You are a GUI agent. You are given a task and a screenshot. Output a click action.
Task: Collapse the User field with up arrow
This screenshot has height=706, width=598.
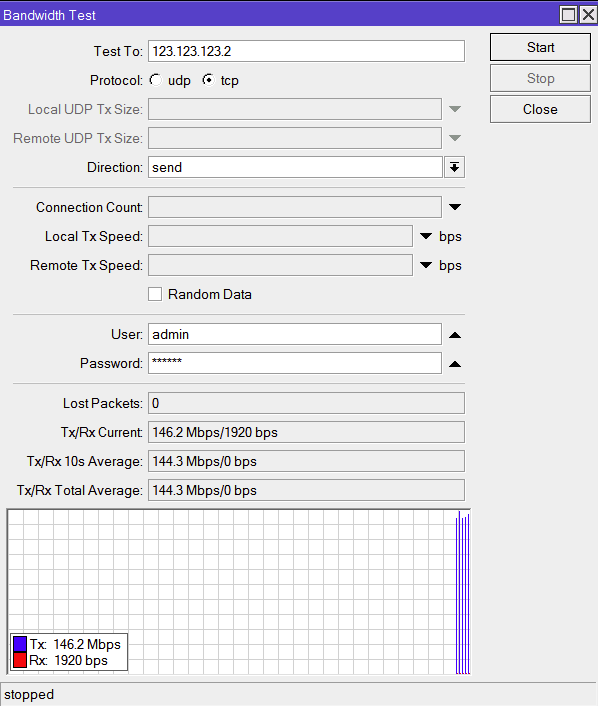[x=455, y=335]
